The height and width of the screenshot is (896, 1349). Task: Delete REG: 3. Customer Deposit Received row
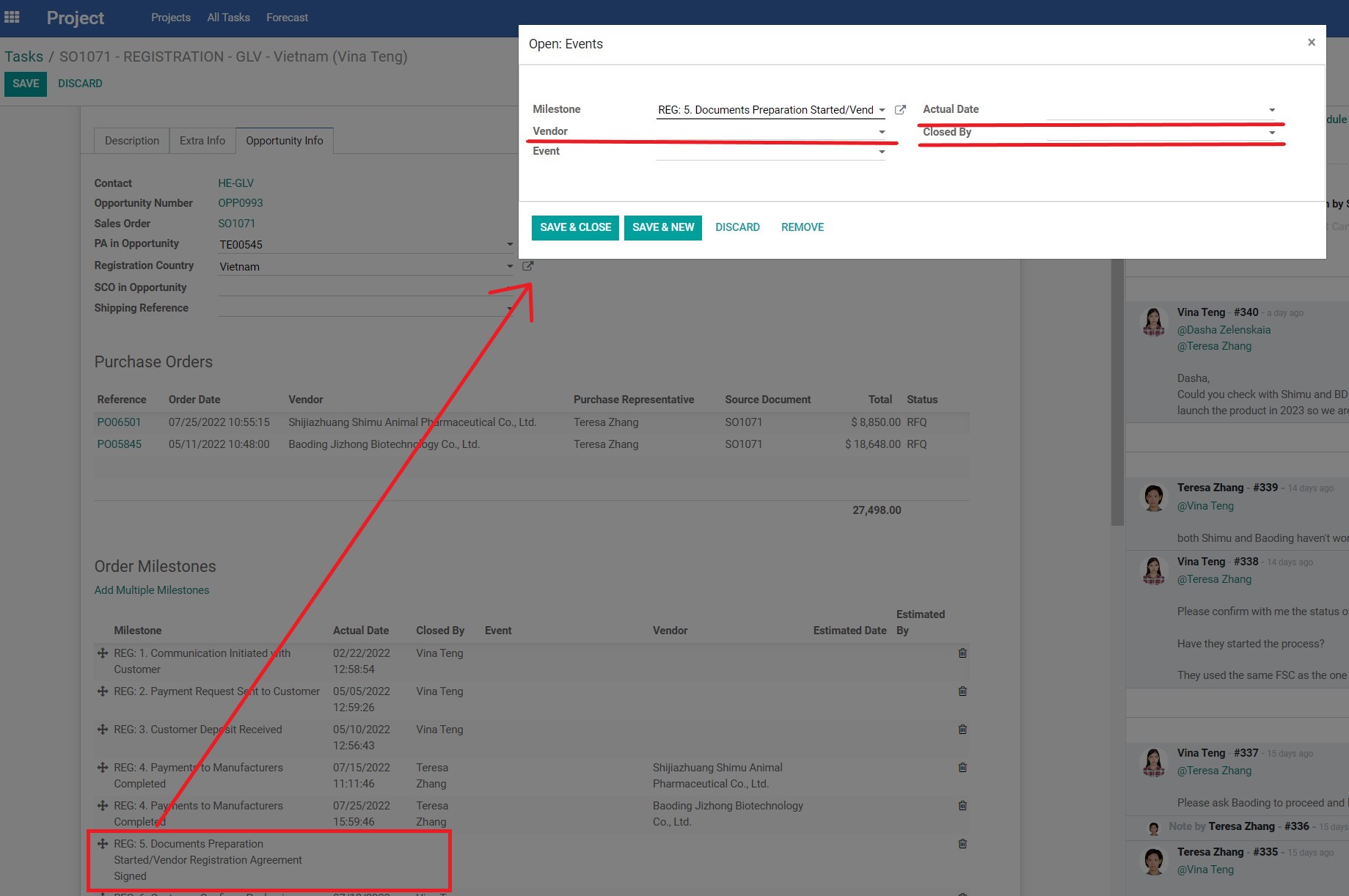pos(962,729)
